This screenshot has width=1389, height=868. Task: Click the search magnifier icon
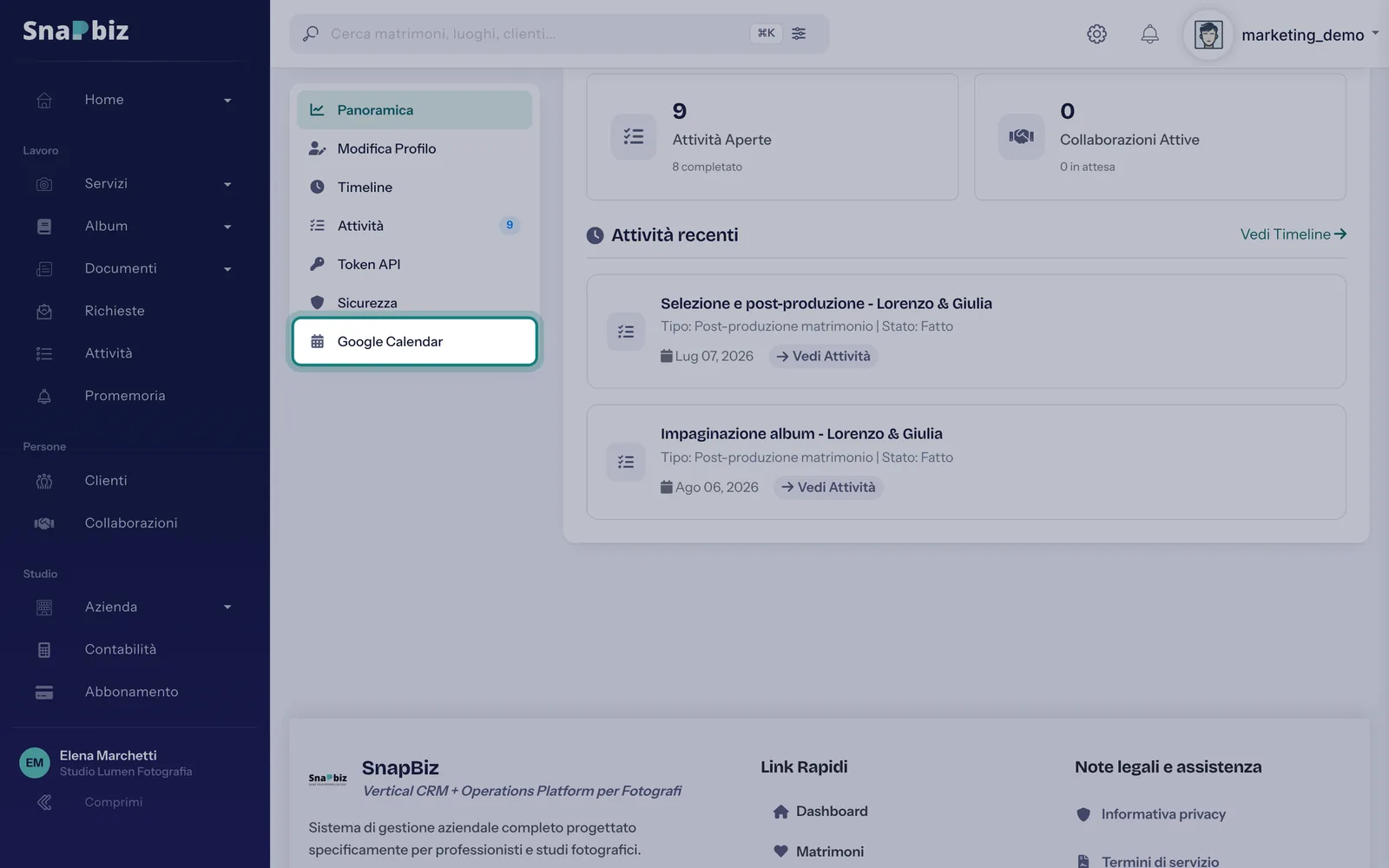(310, 34)
